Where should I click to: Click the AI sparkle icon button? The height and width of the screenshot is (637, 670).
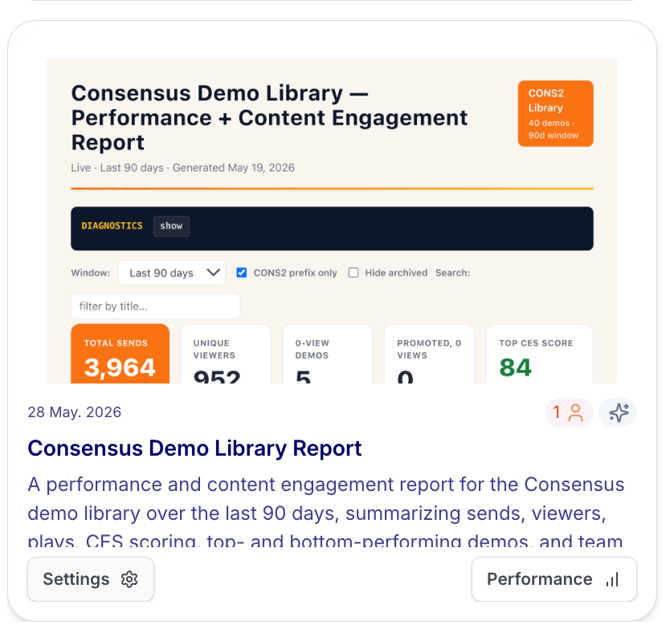pos(617,413)
